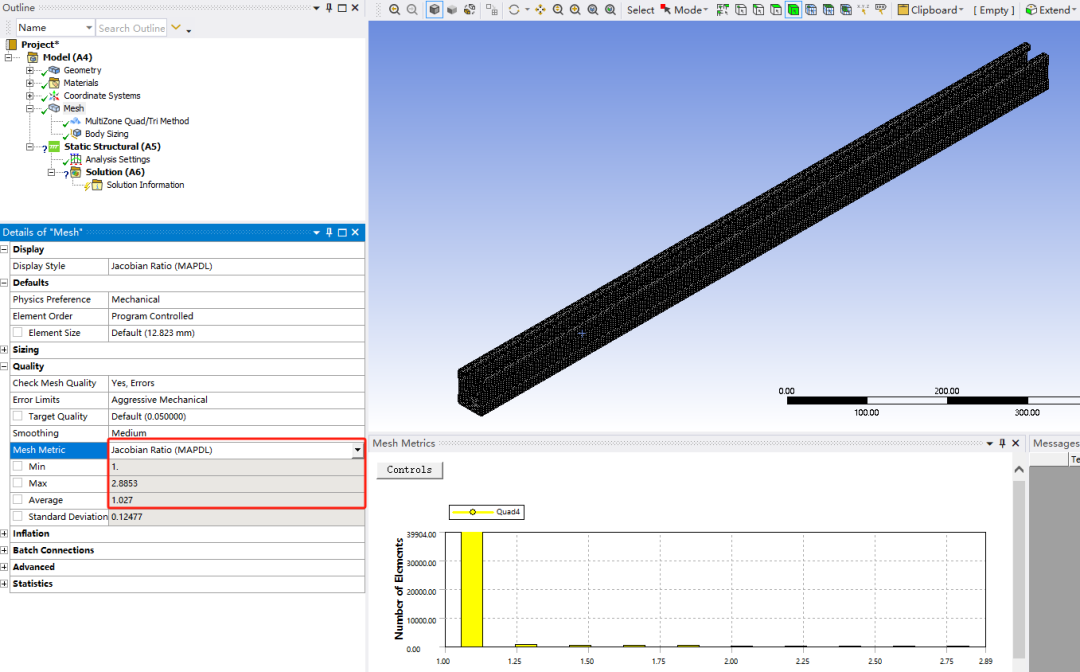Expand the Inflation section
Image resolution: width=1080 pixels, height=672 pixels.
click(x=4, y=534)
